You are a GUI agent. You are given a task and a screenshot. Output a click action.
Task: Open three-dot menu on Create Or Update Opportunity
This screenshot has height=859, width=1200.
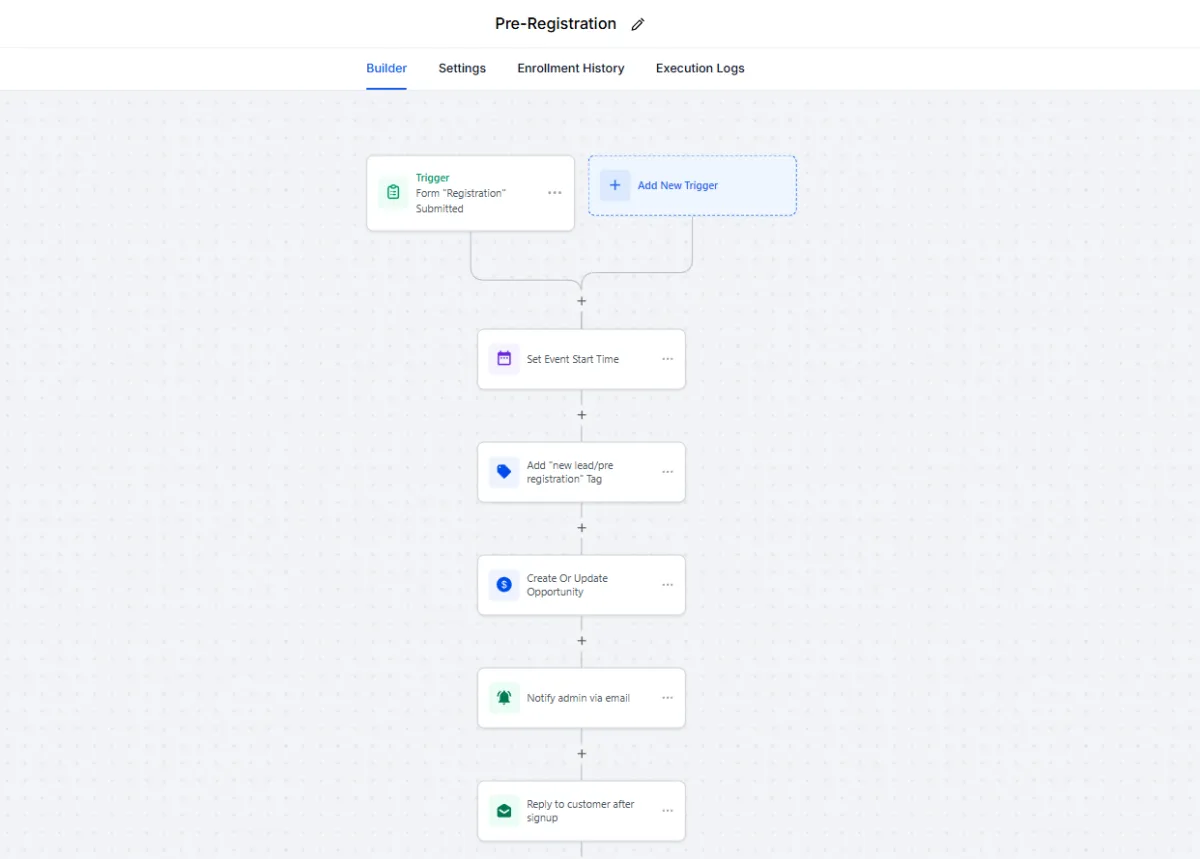(667, 585)
